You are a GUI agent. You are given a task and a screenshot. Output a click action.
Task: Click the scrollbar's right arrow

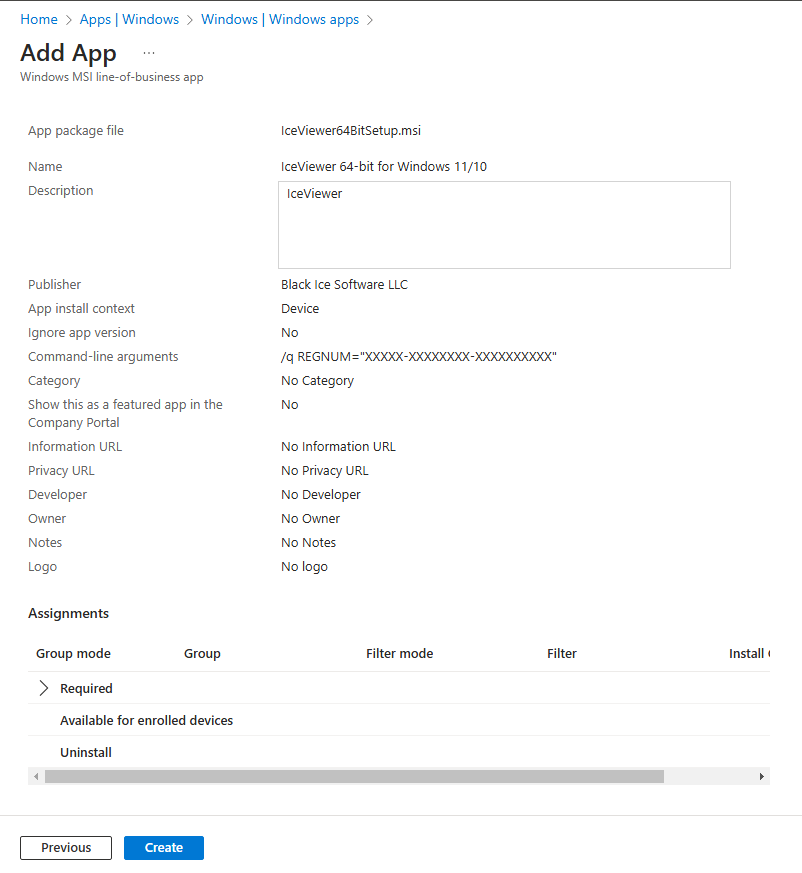pos(762,776)
